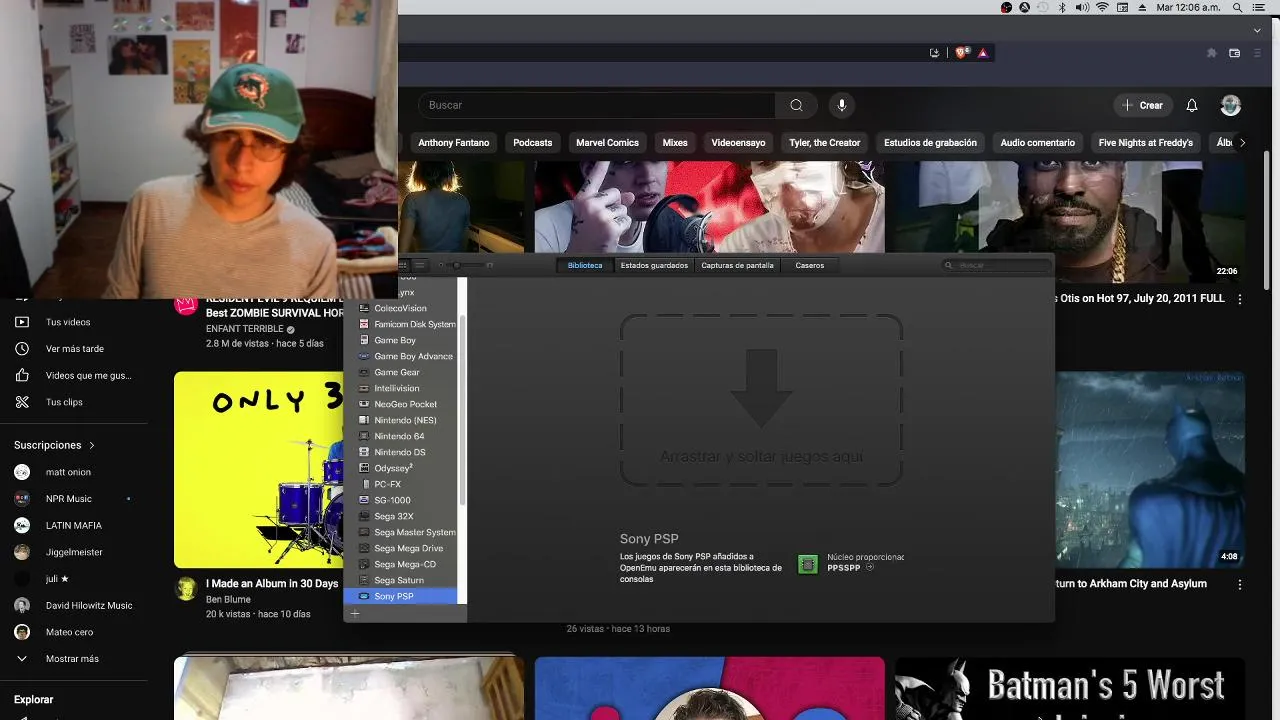Open Ver más tarde in sidebar

[74, 349]
